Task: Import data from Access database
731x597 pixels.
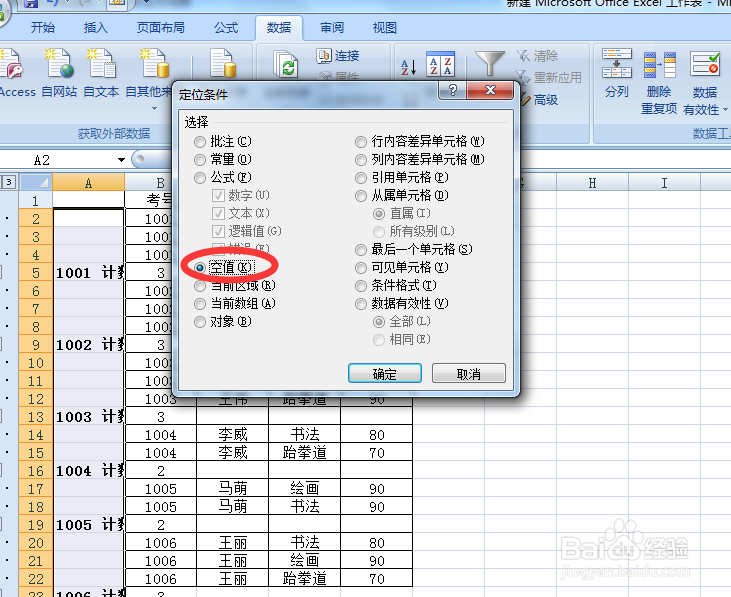Action: 16,72
